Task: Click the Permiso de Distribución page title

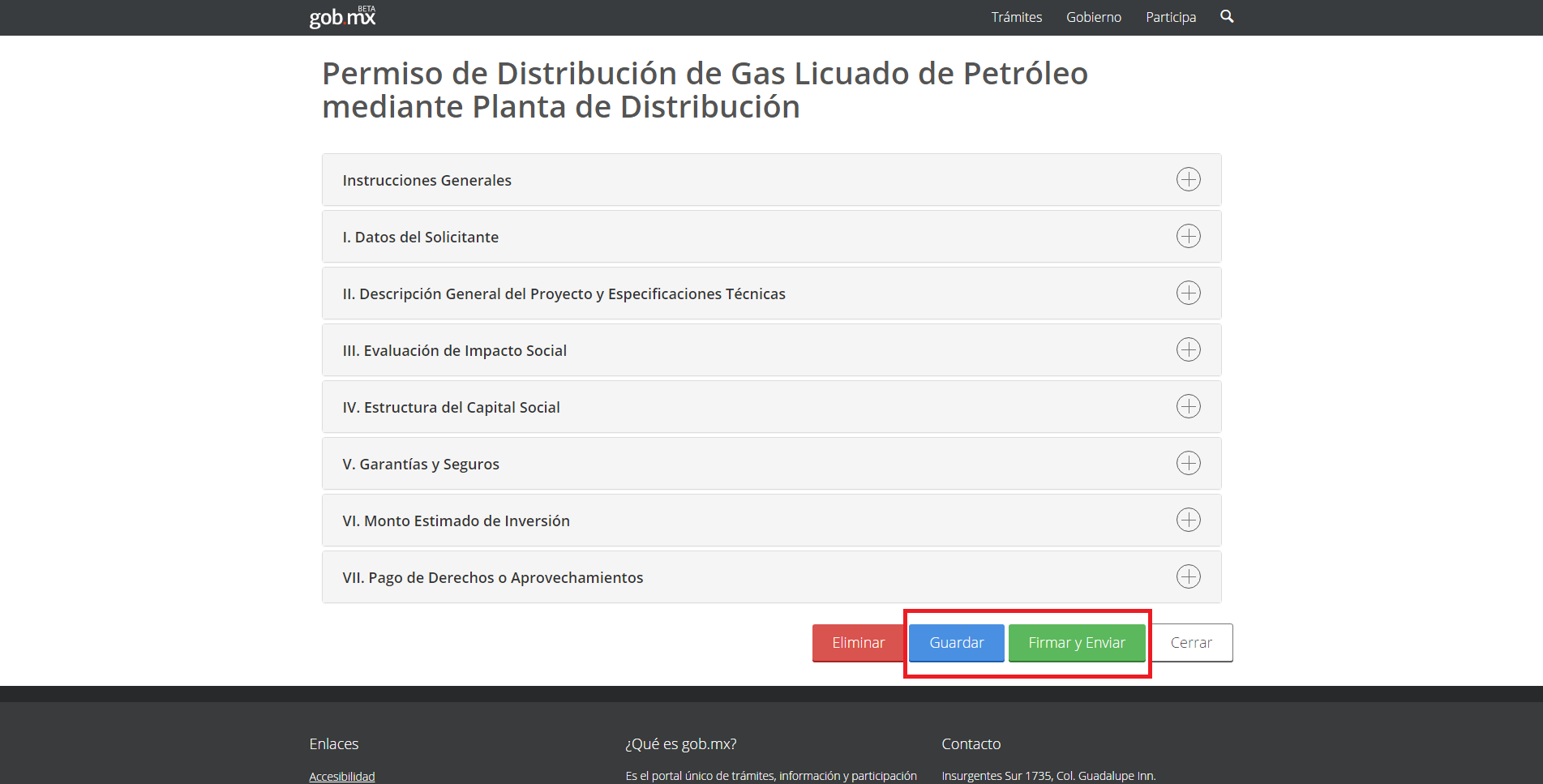Action: coord(705,90)
